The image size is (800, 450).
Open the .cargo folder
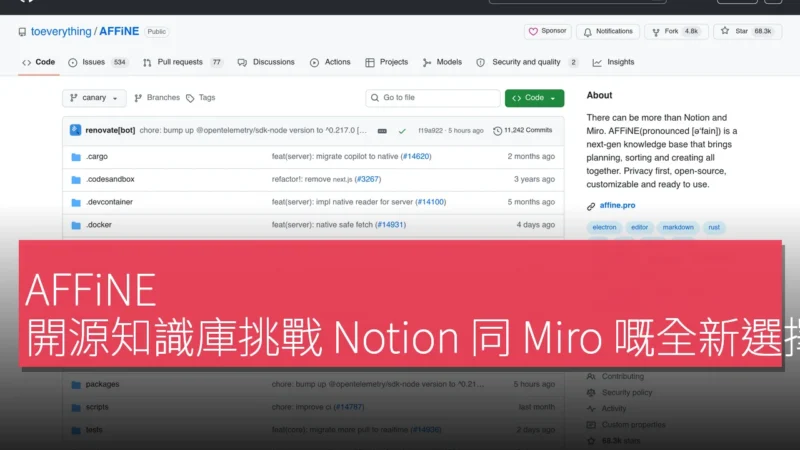tap(96, 157)
